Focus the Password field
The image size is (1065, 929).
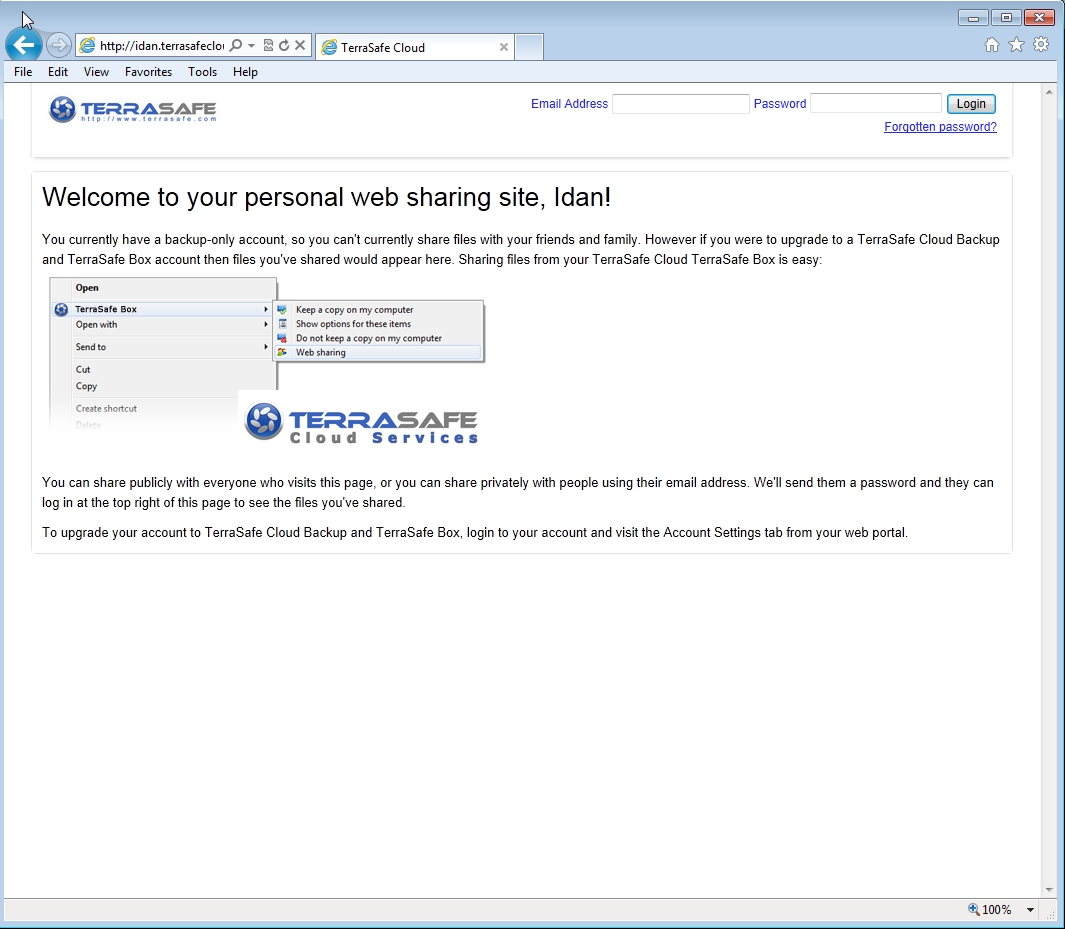[876, 104]
